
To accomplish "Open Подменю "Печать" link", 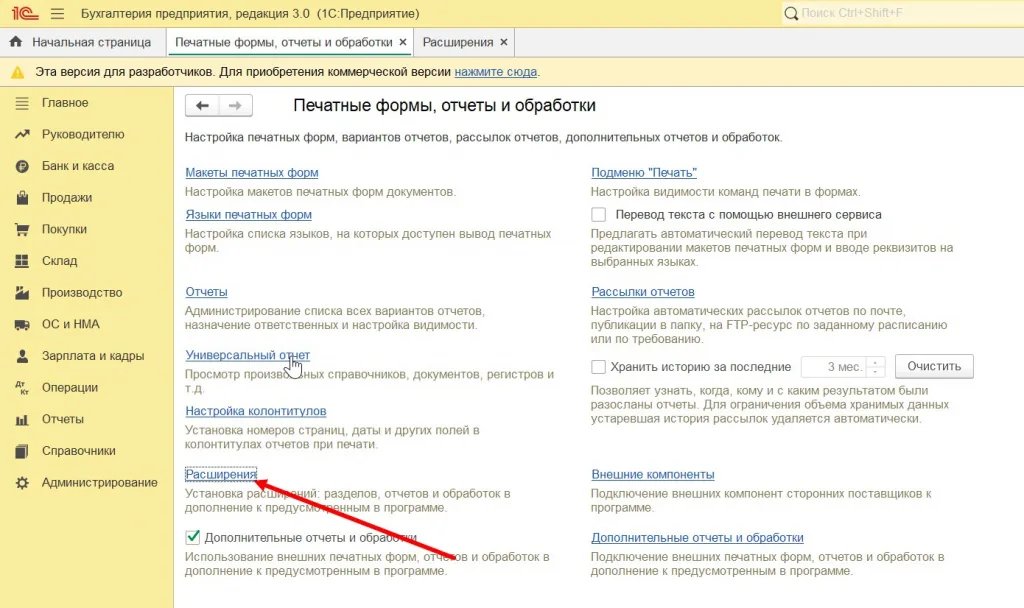I will click(644, 172).
